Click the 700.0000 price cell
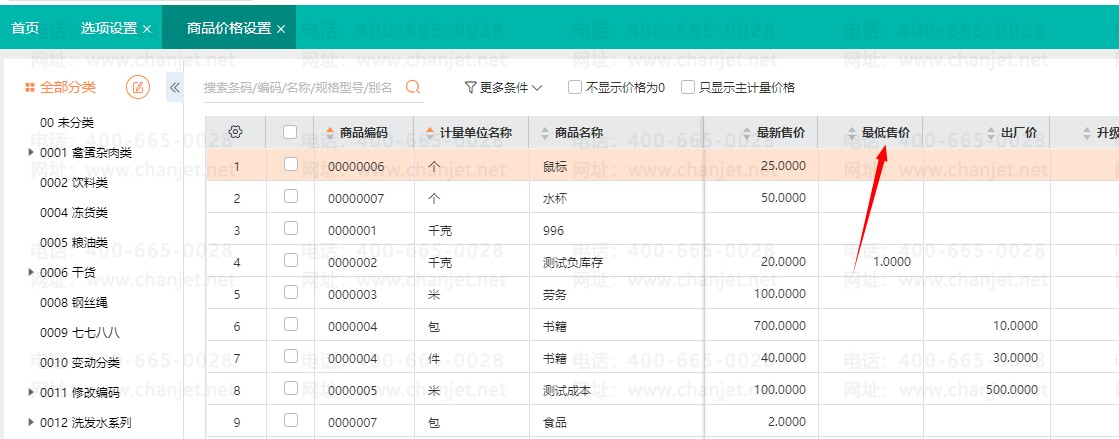Image resolution: width=1119 pixels, height=439 pixels. point(780,326)
